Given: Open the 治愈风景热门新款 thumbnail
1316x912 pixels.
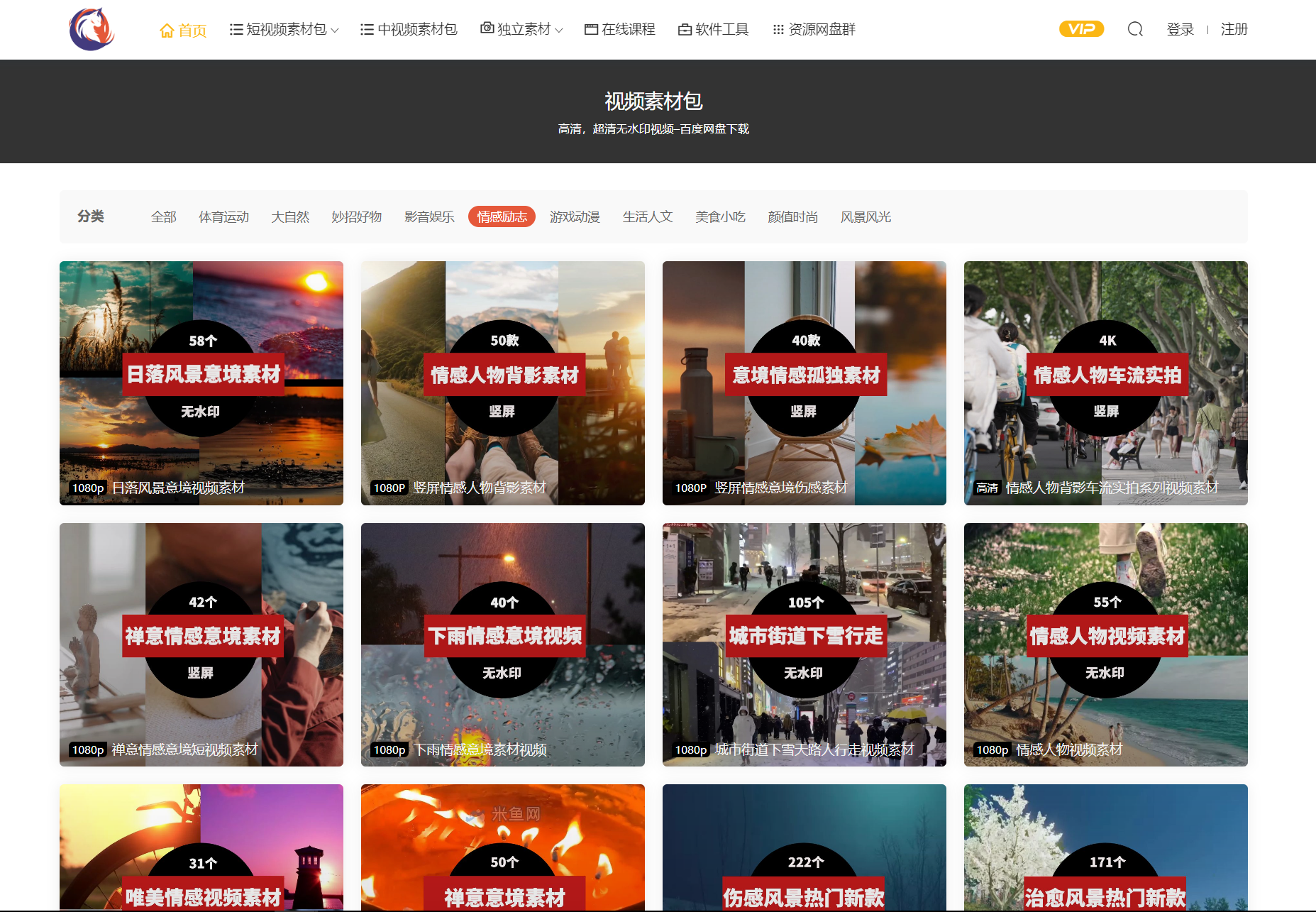Looking at the screenshot, I should pos(1106,847).
